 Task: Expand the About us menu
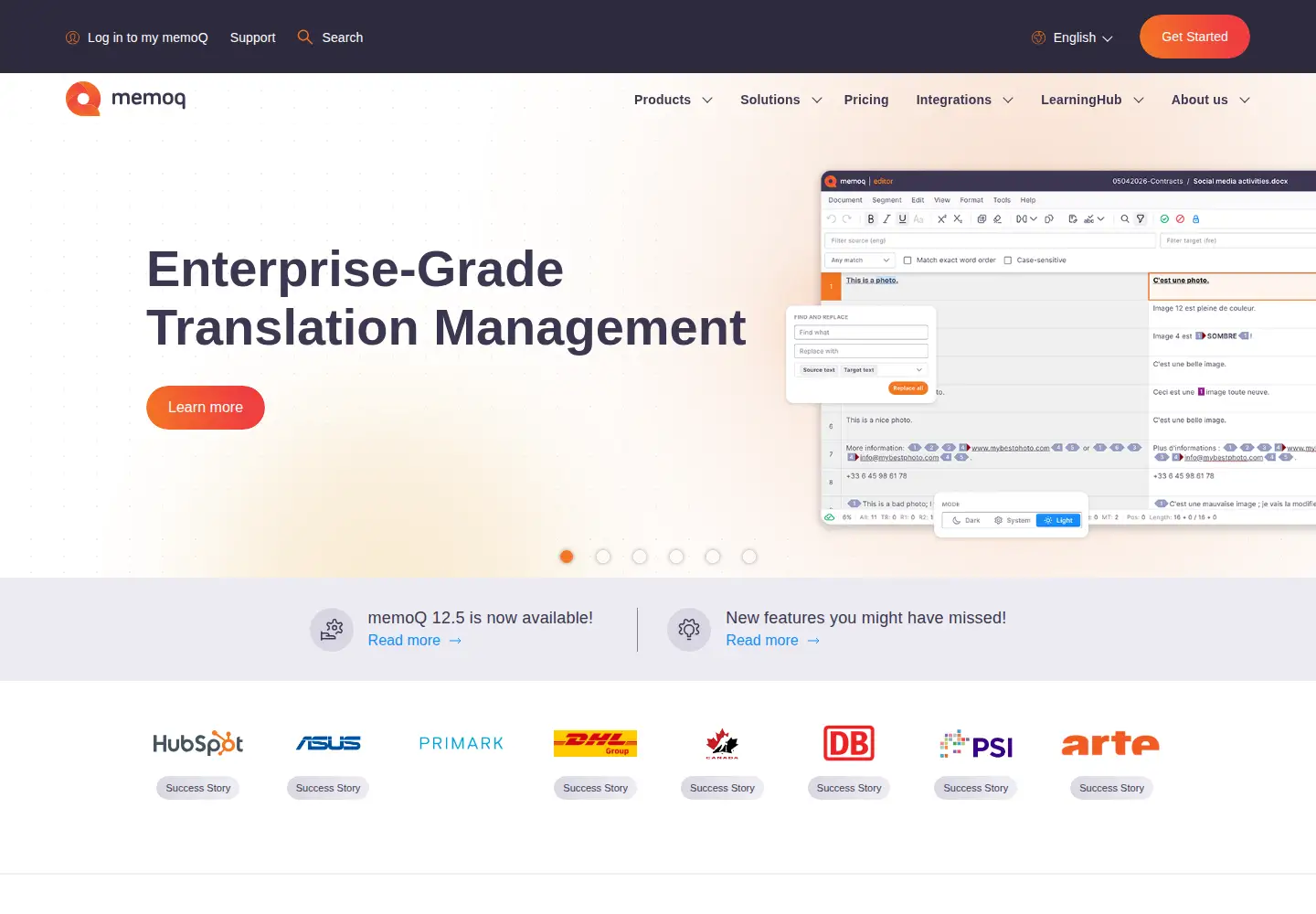click(x=1211, y=100)
